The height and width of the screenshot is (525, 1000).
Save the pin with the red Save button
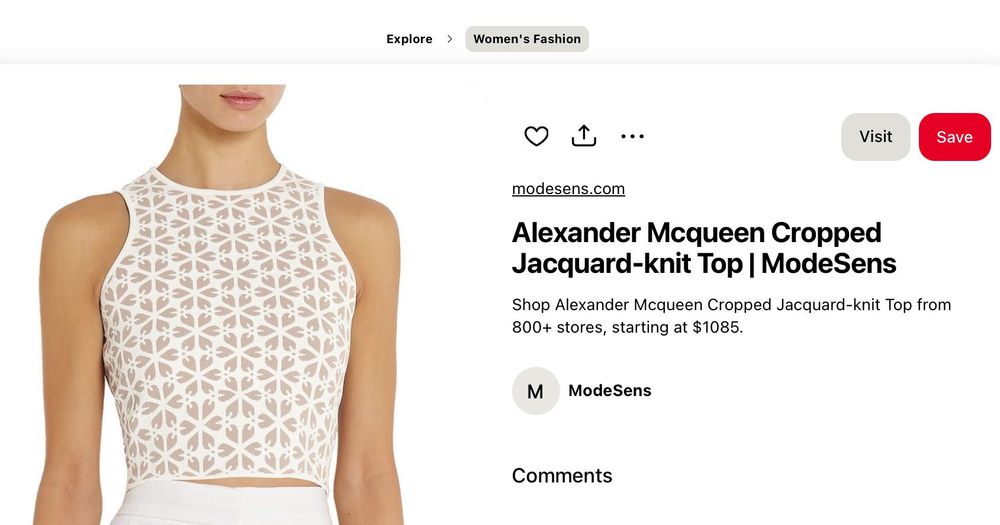(x=954, y=137)
